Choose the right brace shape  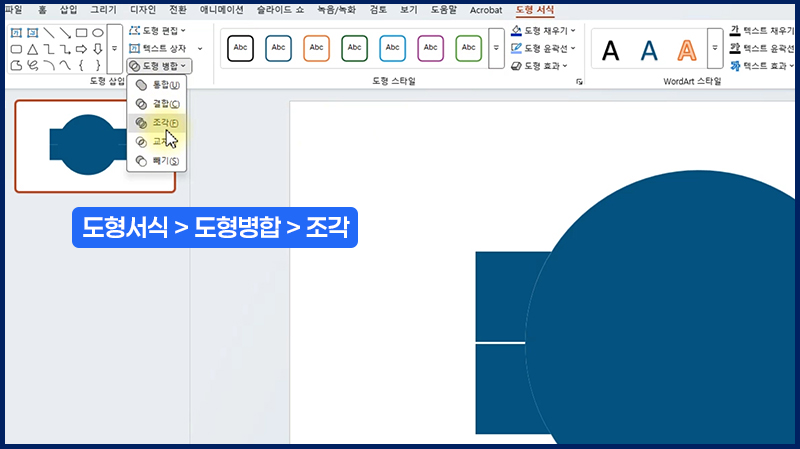coord(98,65)
